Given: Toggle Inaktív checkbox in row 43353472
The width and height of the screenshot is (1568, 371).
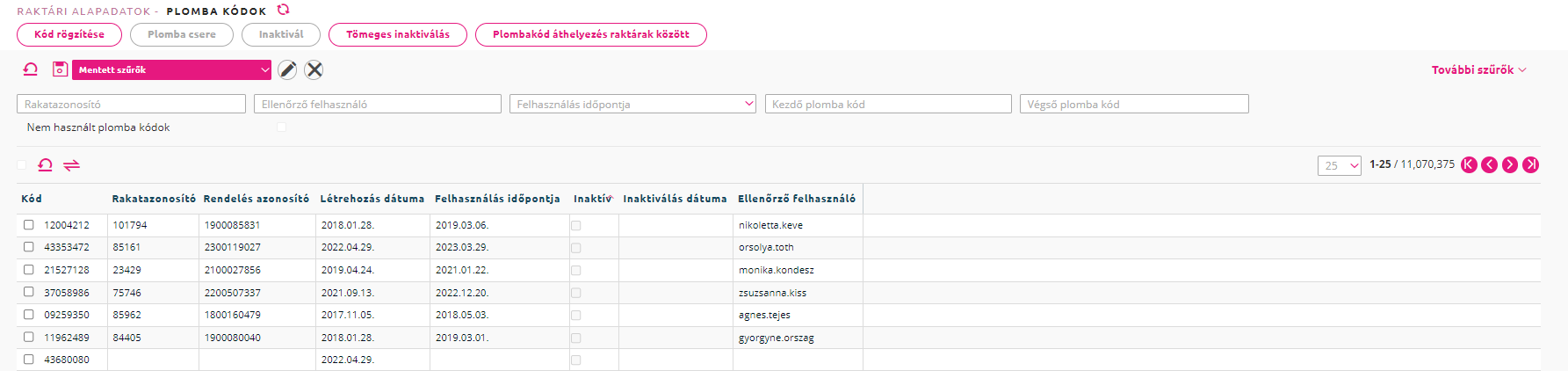Looking at the screenshot, I should tap(576, 248).
